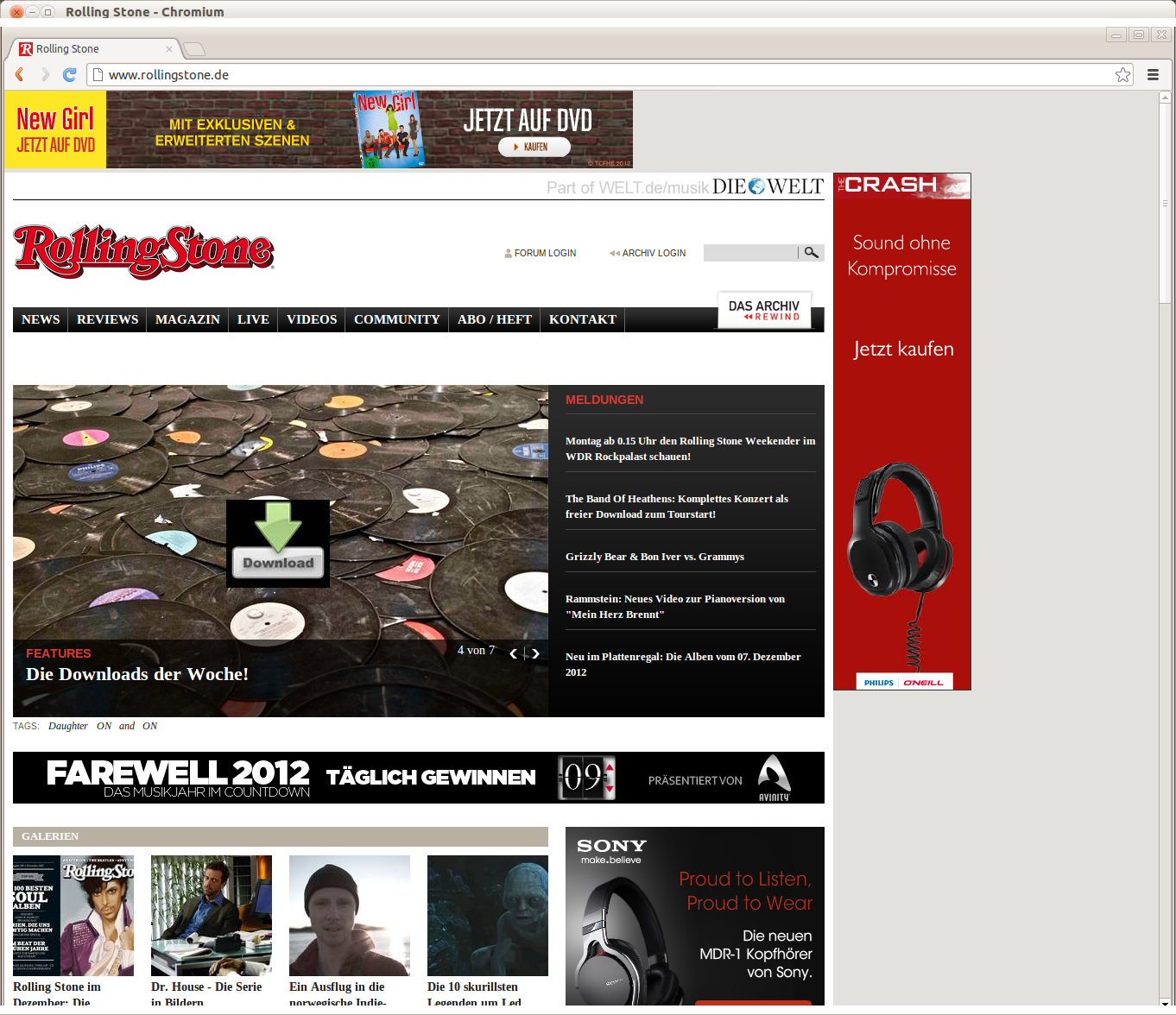
Task: Open DAS ARCHIV REWIND tab
Action: (x=764, y=311)
